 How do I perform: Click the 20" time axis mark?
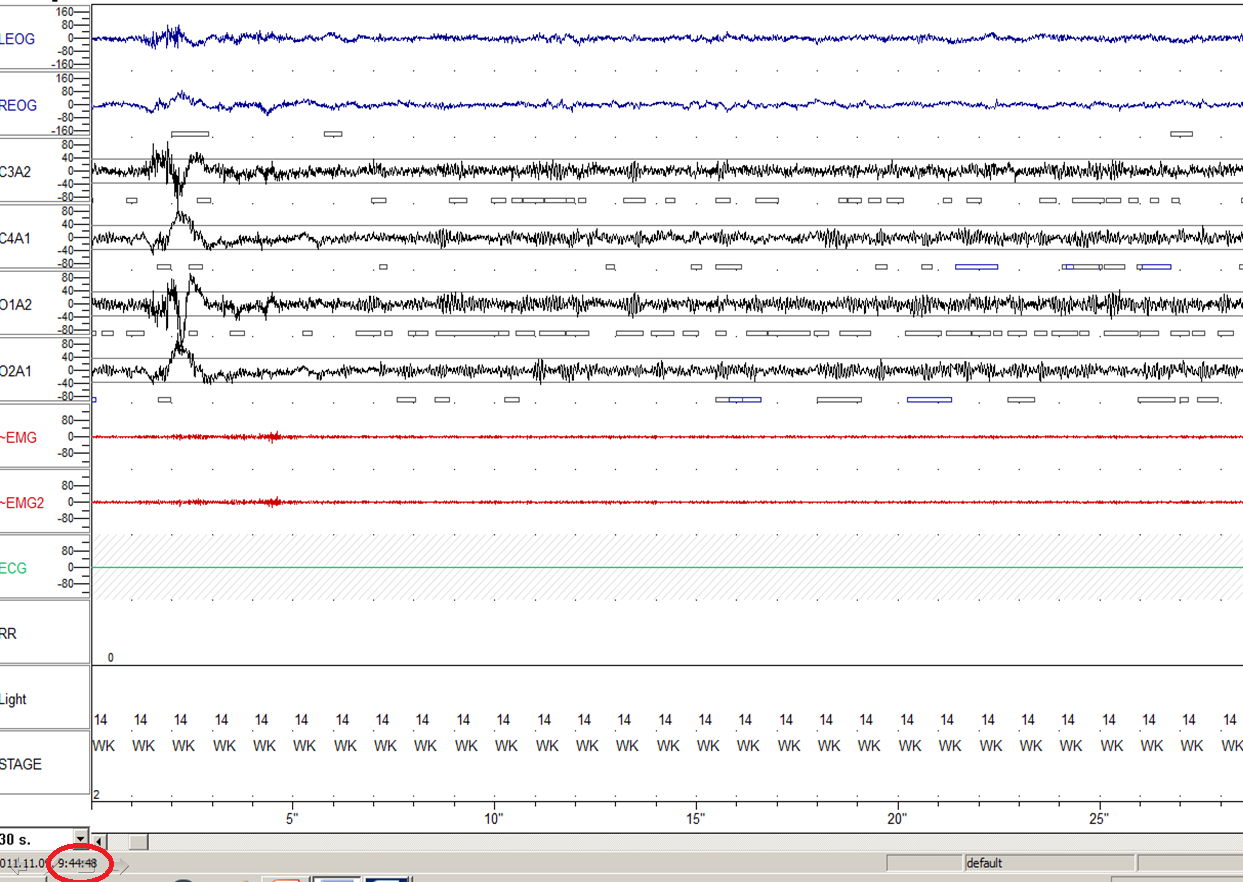pyautogui.click(x=897, y=819)
